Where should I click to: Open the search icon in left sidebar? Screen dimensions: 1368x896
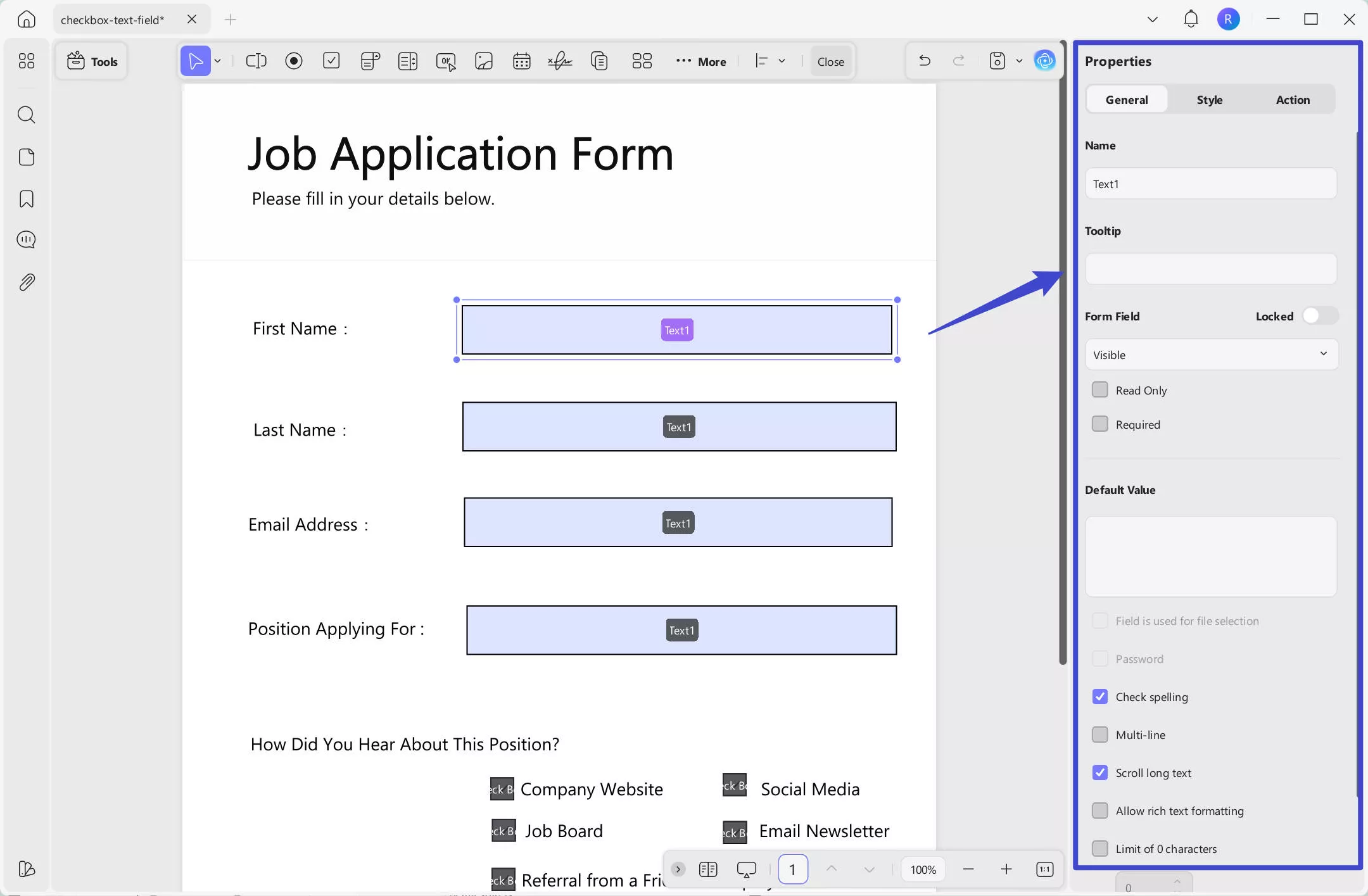(26, 115)
